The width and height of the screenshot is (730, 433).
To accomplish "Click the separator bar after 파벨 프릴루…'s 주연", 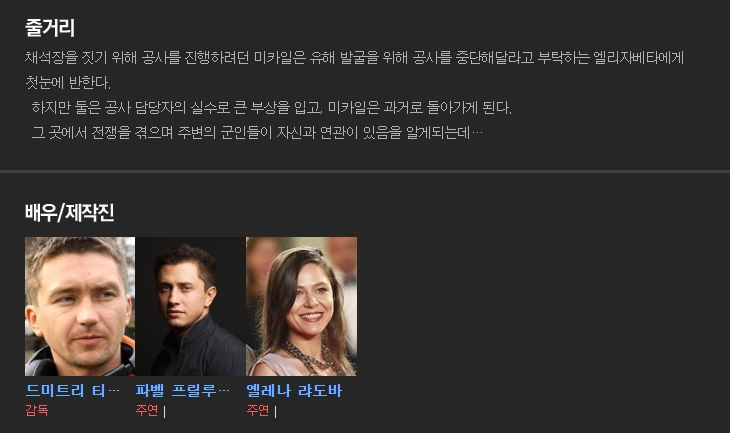I will (164, 412).
